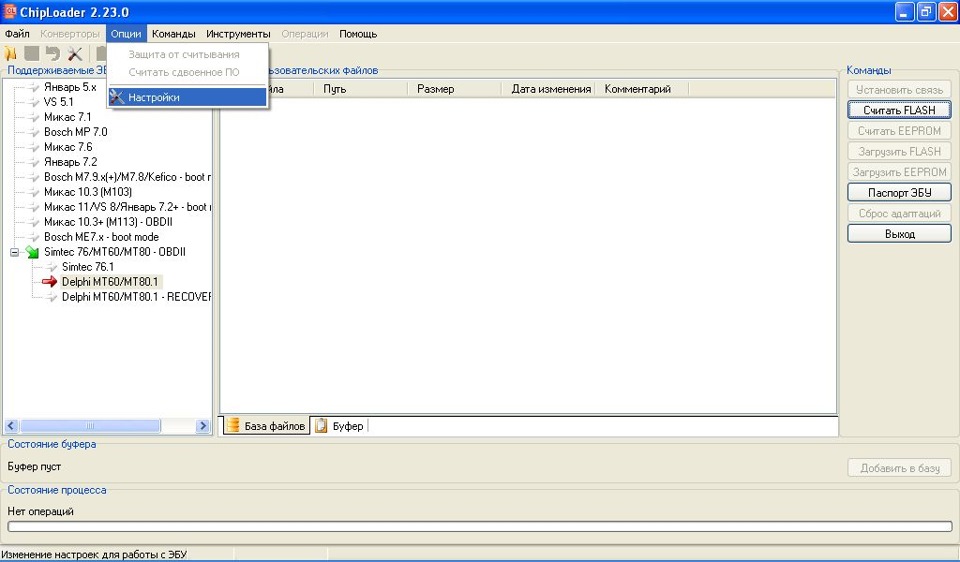960x562 pixels.
Task: Click the arrow icon next to Simtec 76.1
Action: [51, 267]
